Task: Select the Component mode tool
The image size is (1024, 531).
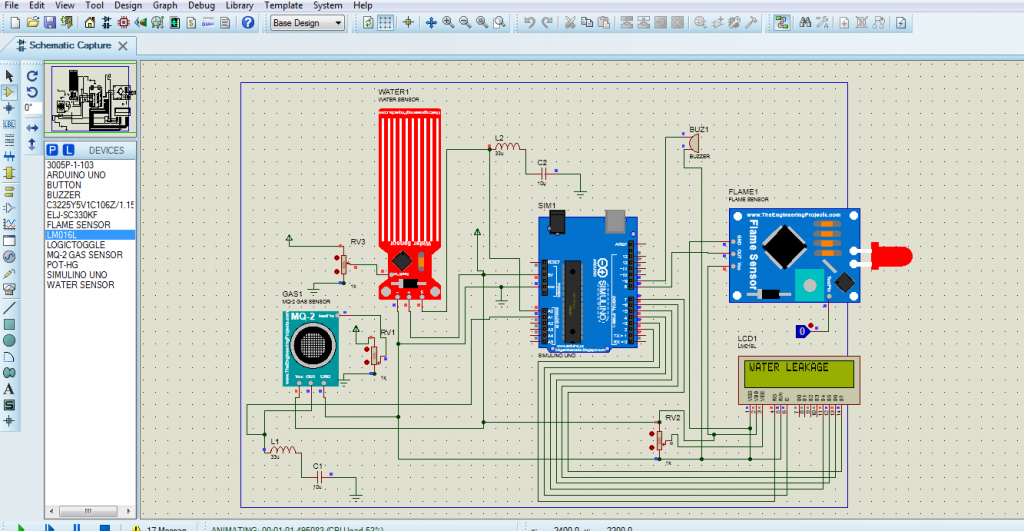Action: pos(9,92)
